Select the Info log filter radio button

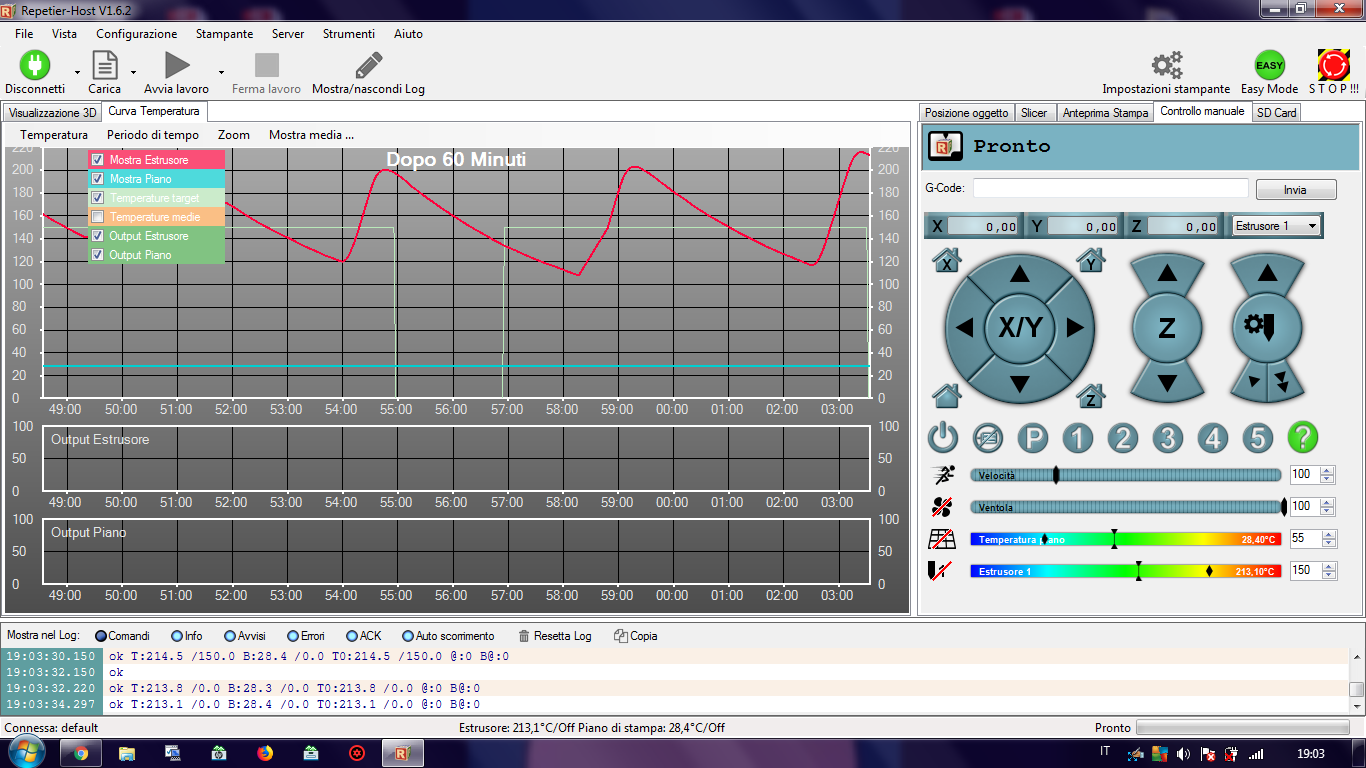point(177,636)
